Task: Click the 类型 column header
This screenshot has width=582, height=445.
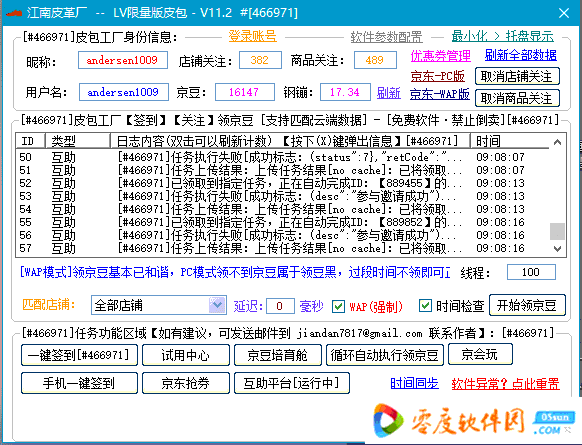Action: 78,141
